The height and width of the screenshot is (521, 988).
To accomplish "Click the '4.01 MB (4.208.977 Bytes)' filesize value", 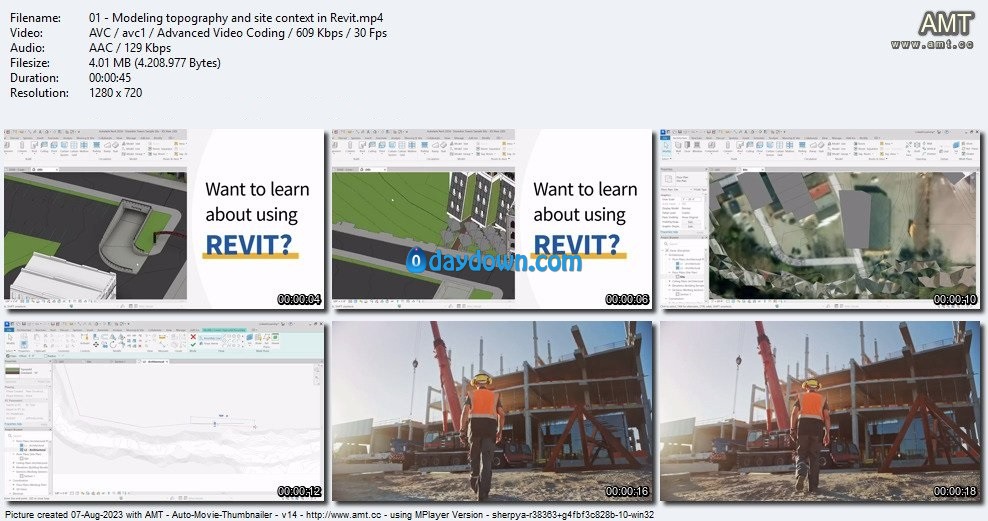I will [x=154, y=63].
